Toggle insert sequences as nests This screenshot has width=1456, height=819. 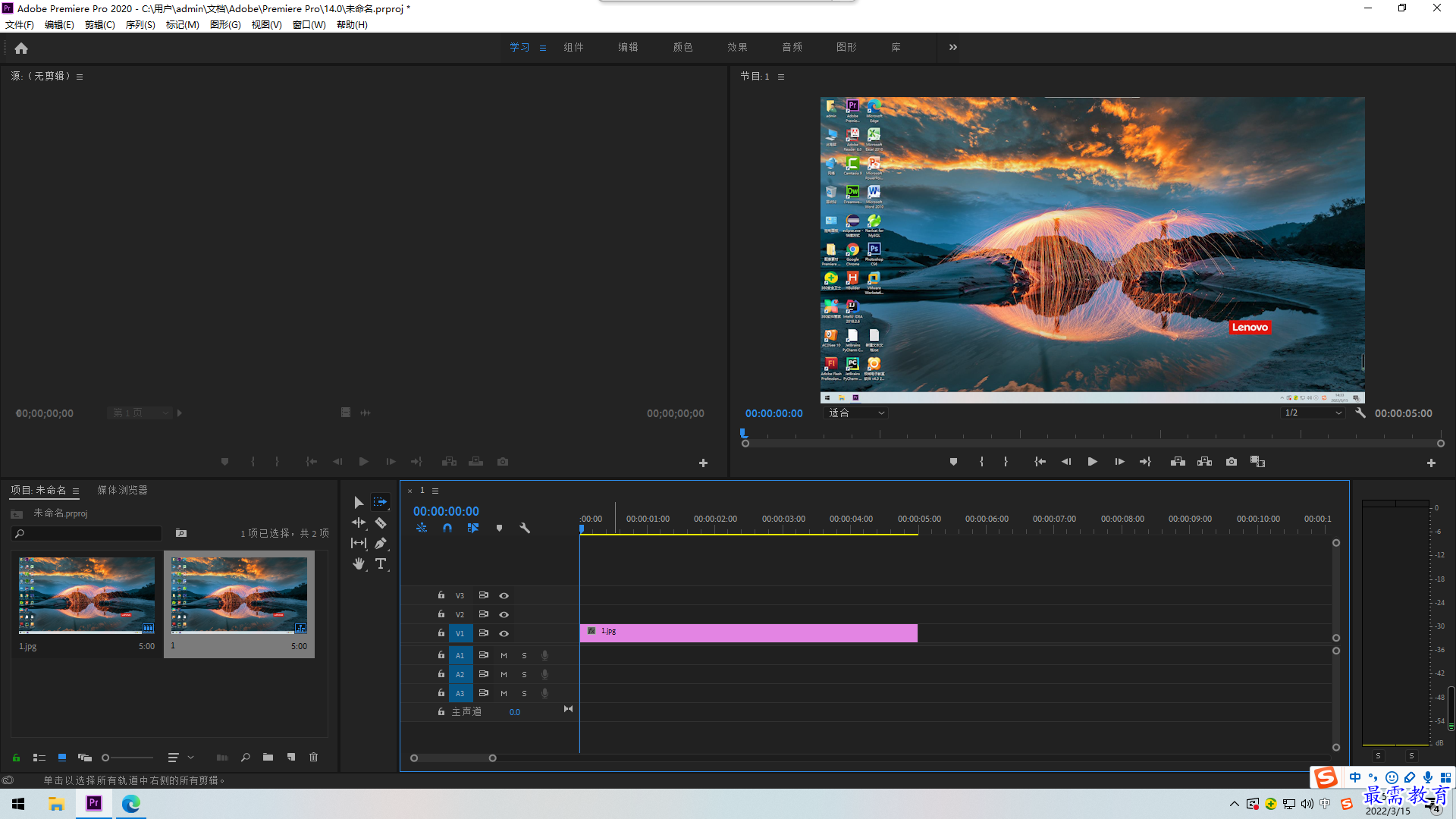422,528
